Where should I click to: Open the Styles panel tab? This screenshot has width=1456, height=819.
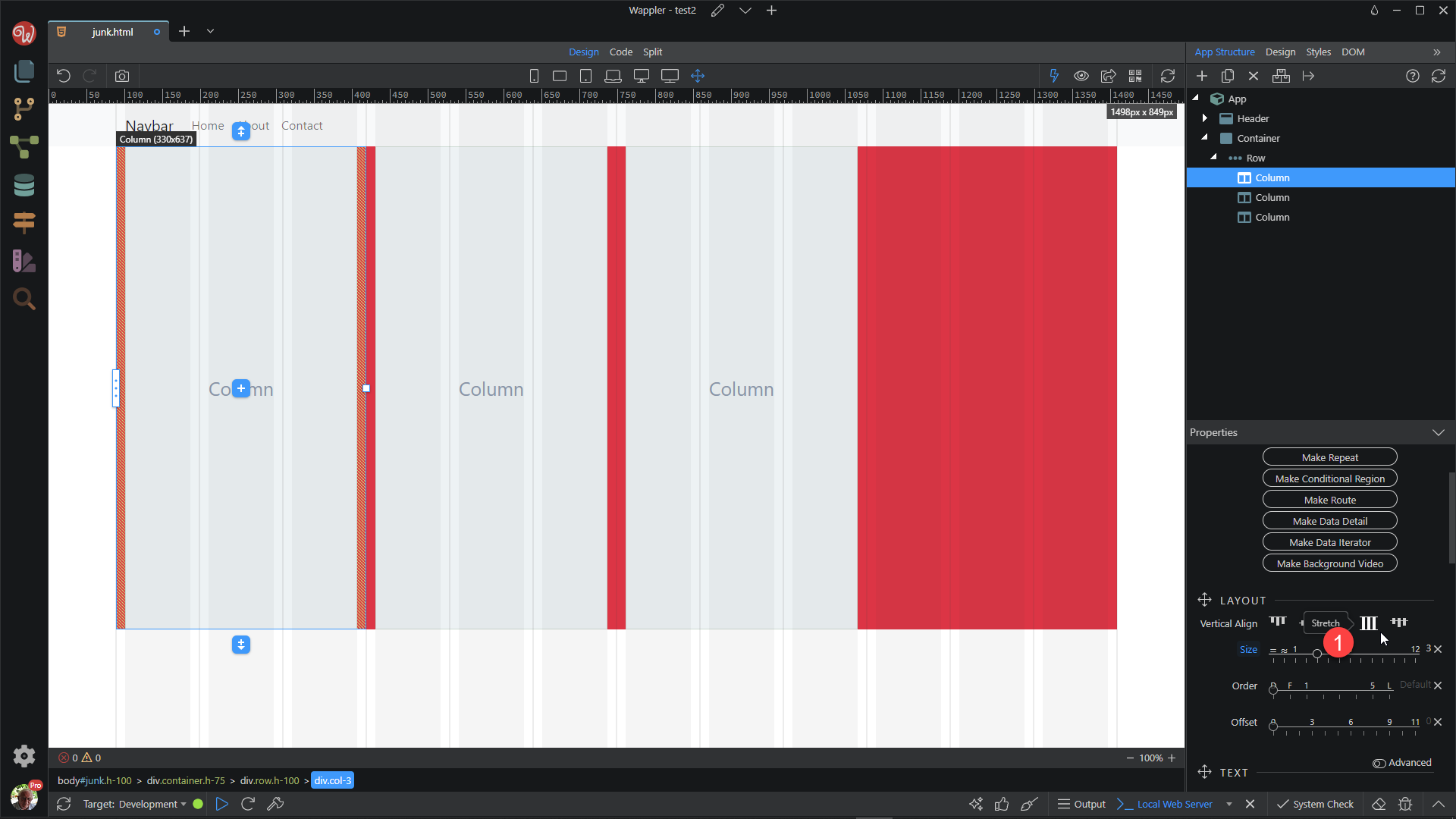coord(1318,52)
